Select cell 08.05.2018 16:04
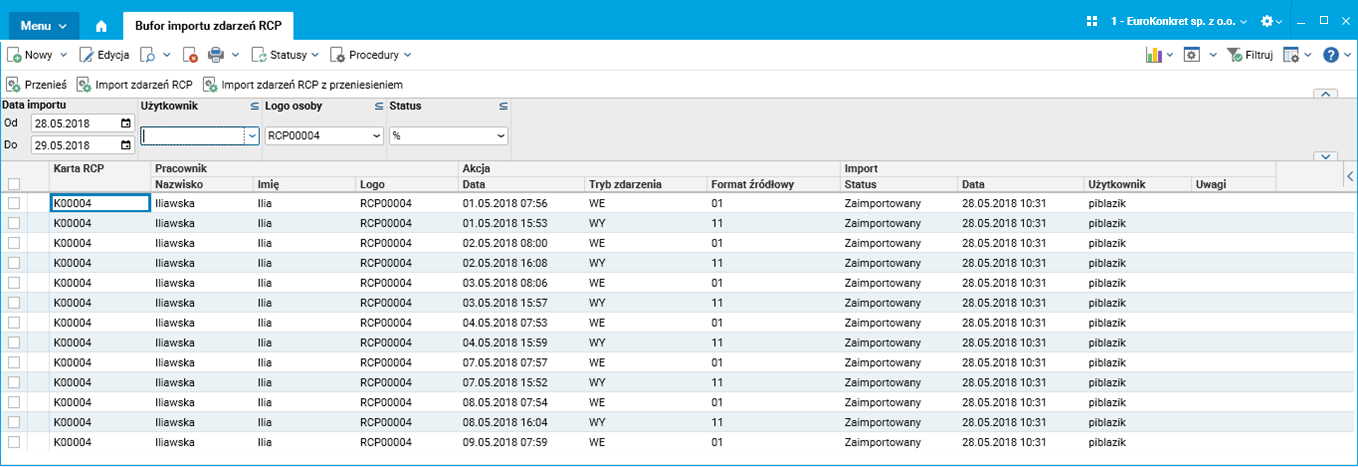 (520, 422)
